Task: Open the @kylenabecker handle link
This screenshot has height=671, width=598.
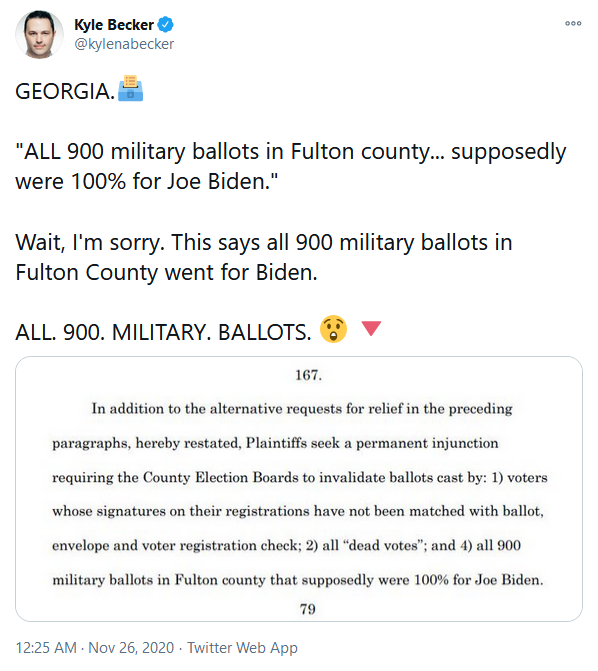Action: (x=124, y=44)
